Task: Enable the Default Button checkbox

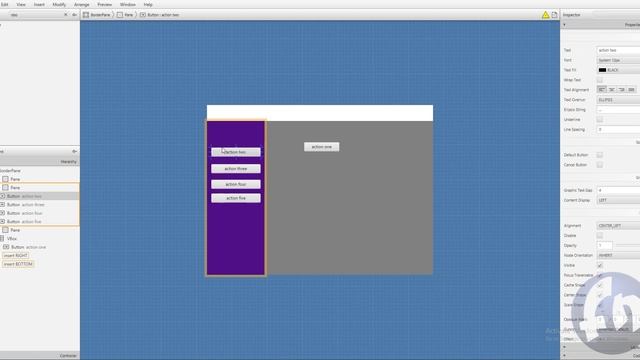Action: point(600,155)
